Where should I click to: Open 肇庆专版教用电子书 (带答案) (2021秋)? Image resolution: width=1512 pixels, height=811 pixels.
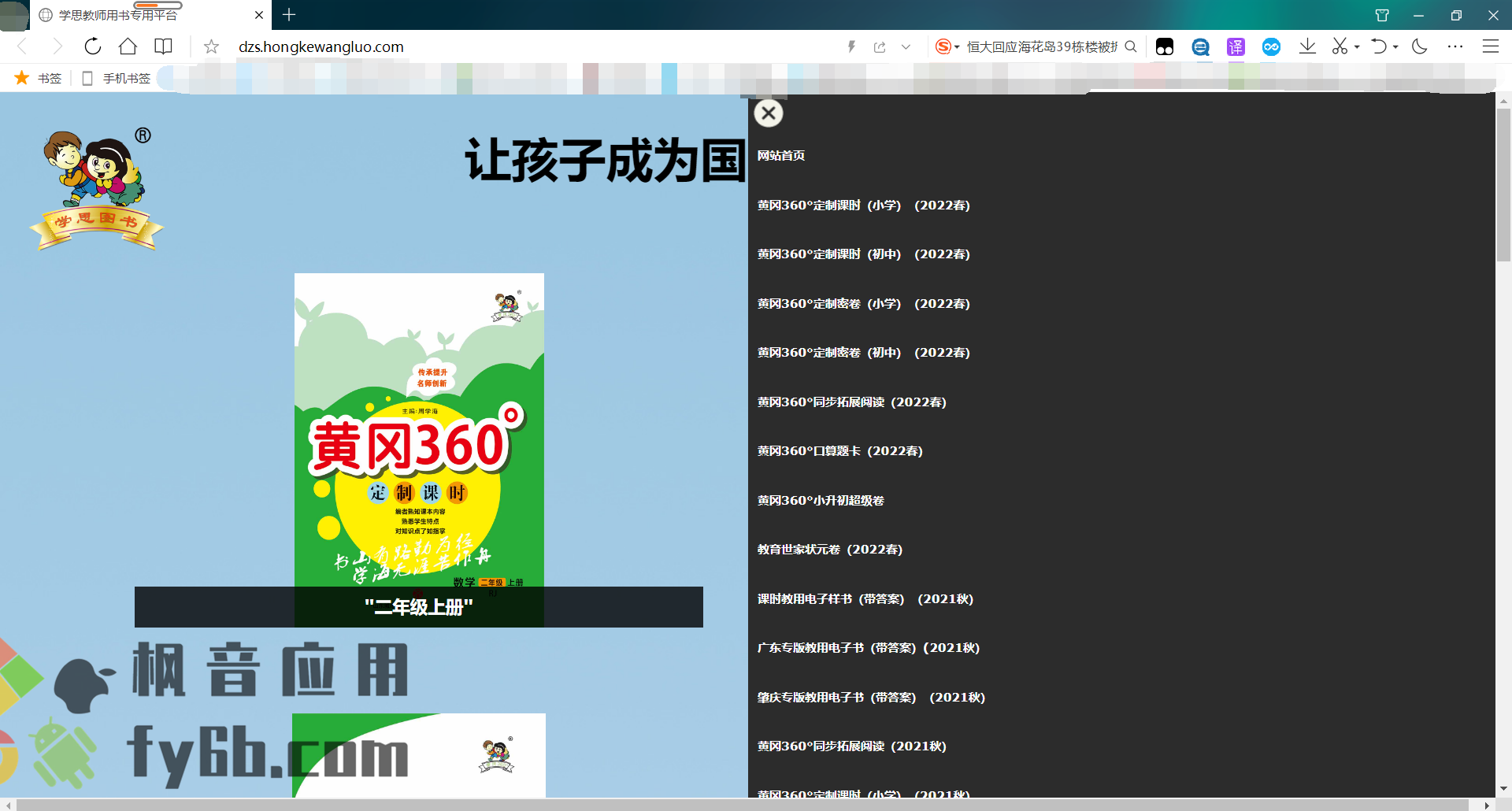[872, 698]
